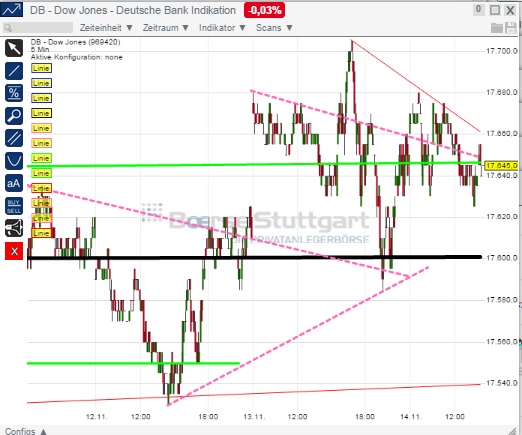Image resolution: width=522 pixels, height=435 pixels.
Task: Expand the Configs panel
Action: (x=26, y=431)
